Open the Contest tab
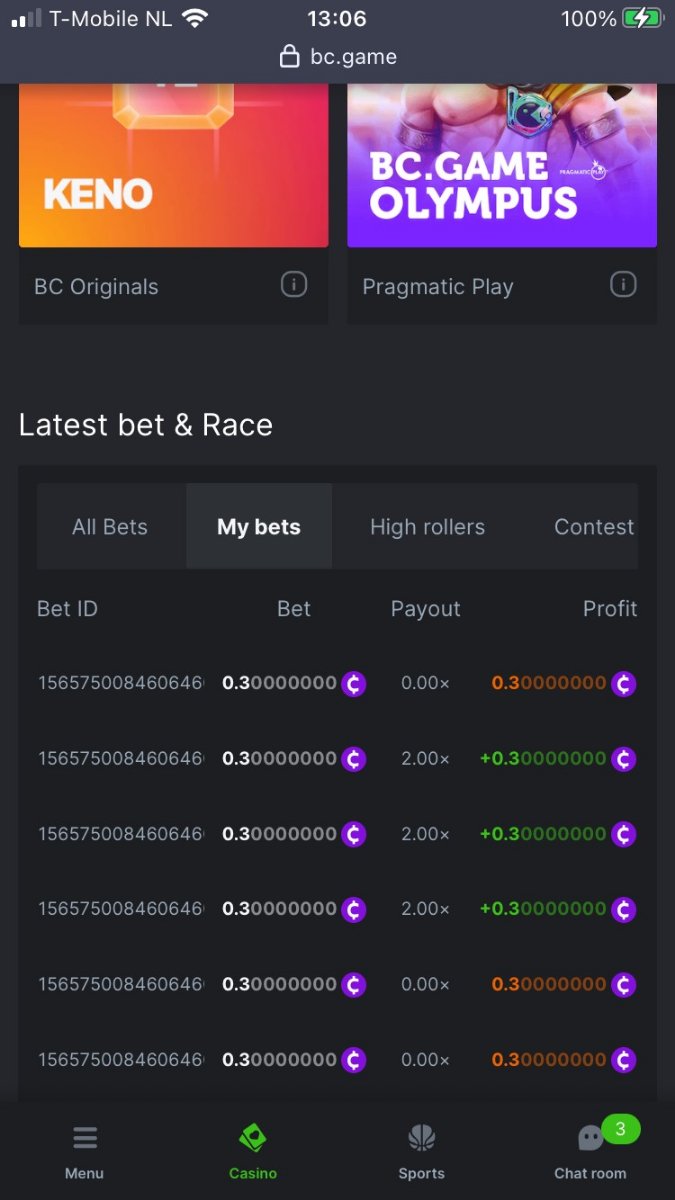The width and height of the screenshot is (675, 1200). [x=594, y=527]
